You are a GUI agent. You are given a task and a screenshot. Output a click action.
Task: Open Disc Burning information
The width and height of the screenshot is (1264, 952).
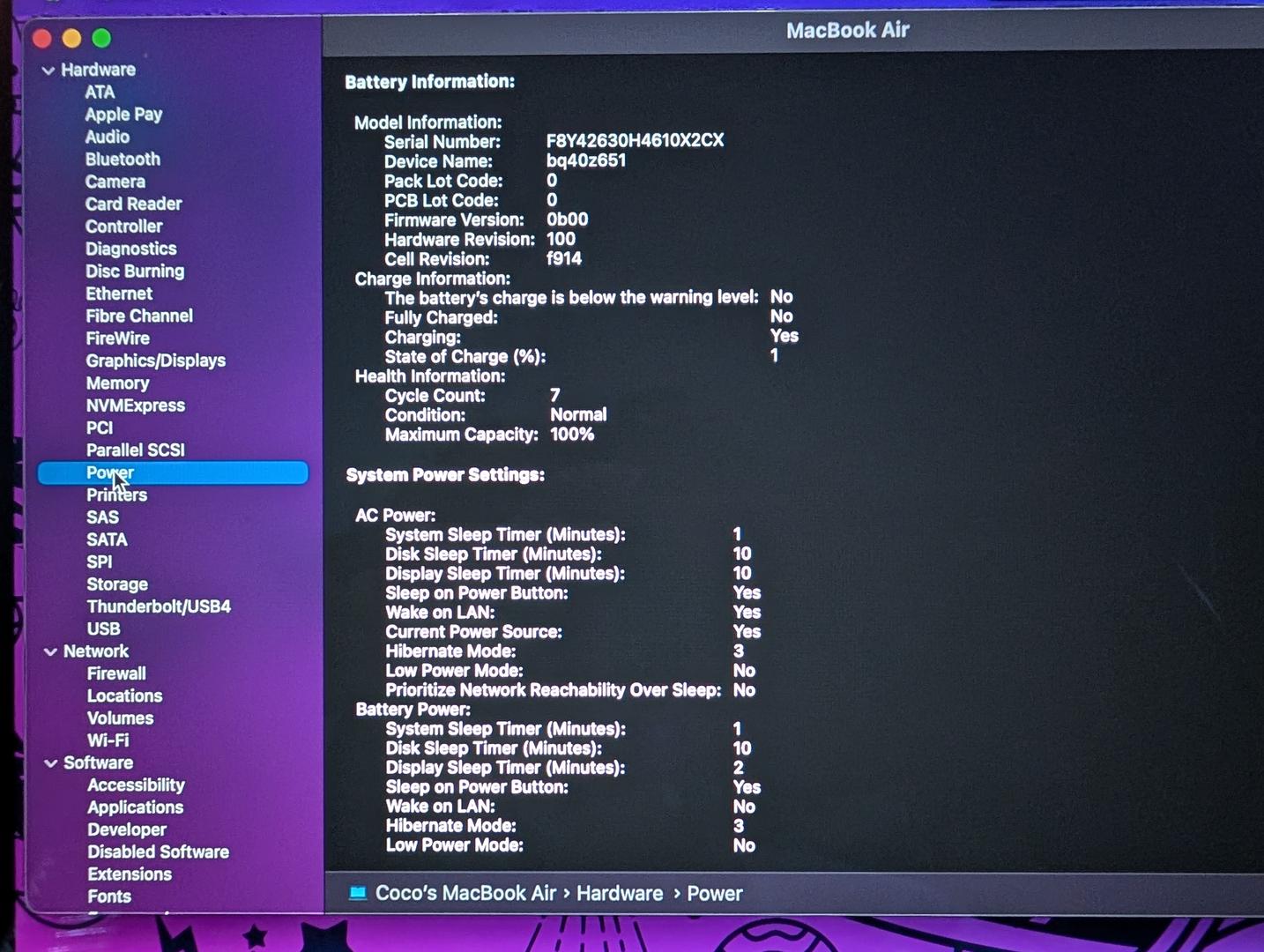(135, 271)
